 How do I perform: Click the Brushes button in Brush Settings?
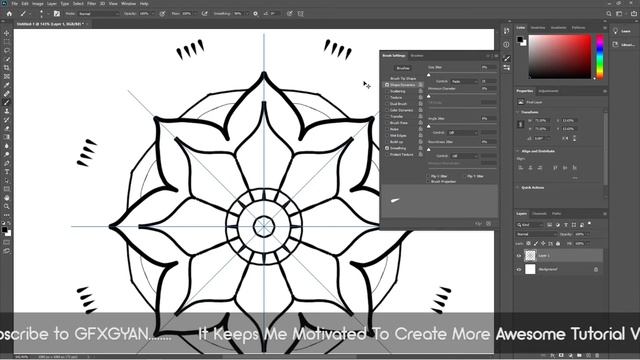pos(403,68)
